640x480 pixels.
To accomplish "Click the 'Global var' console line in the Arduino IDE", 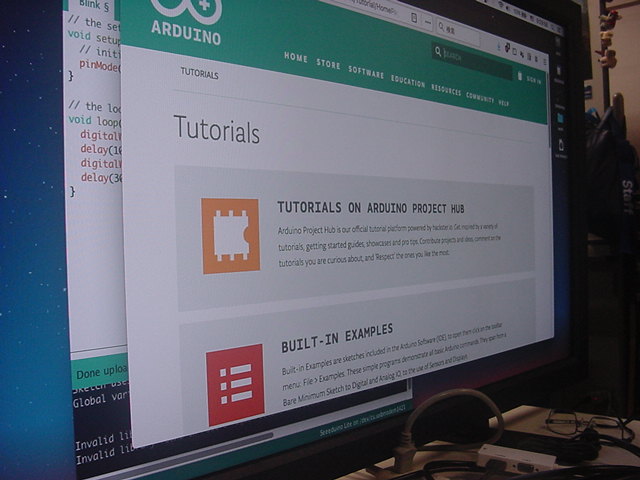I will 102,400.
